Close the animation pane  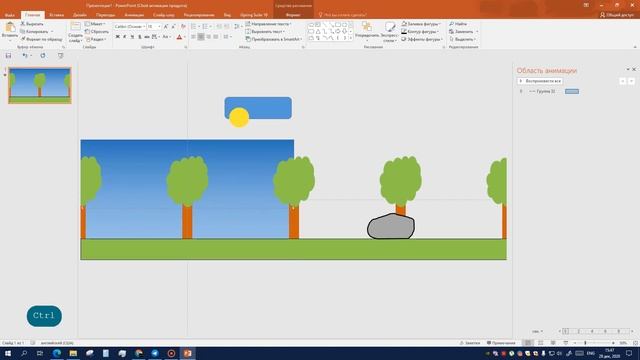tap(634, 70)
